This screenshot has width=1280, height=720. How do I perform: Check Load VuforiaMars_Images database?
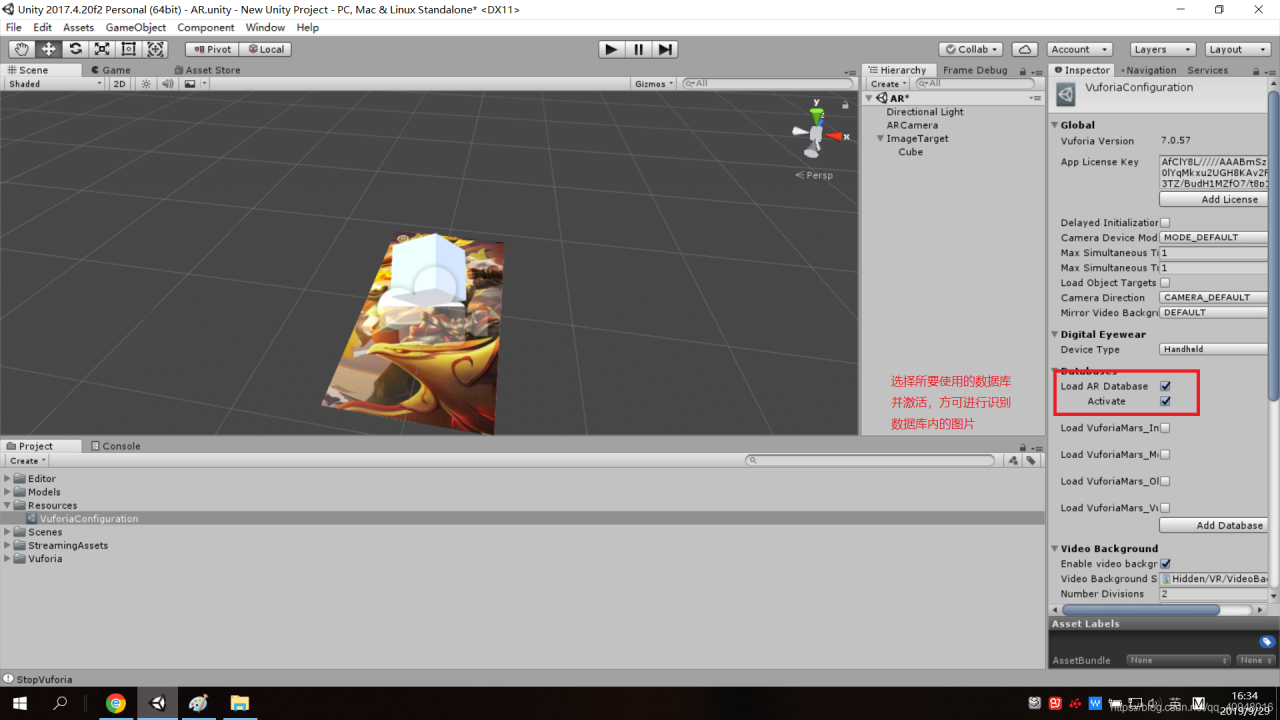click(x=1165, y=428)
